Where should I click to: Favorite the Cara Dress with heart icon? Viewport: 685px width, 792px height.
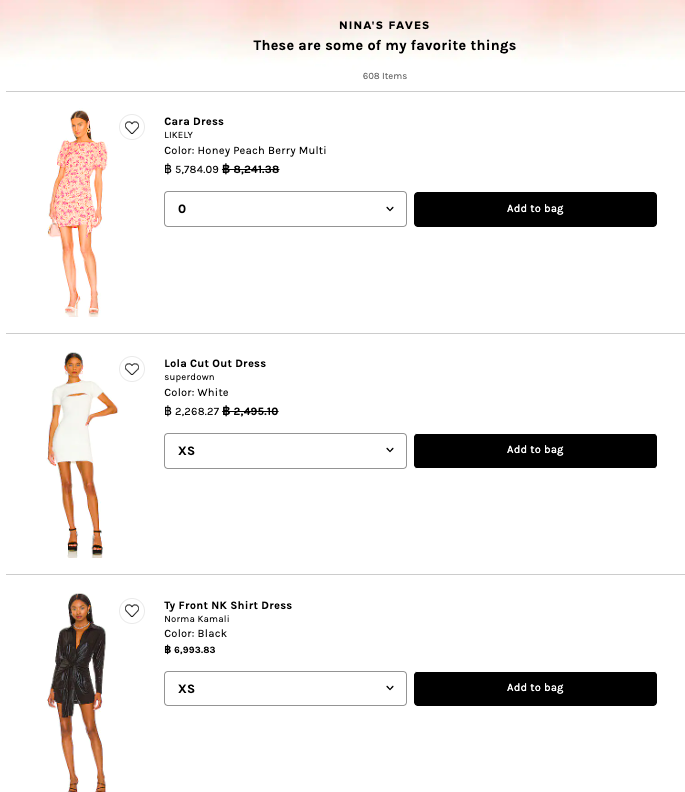(x=132, y=127)
